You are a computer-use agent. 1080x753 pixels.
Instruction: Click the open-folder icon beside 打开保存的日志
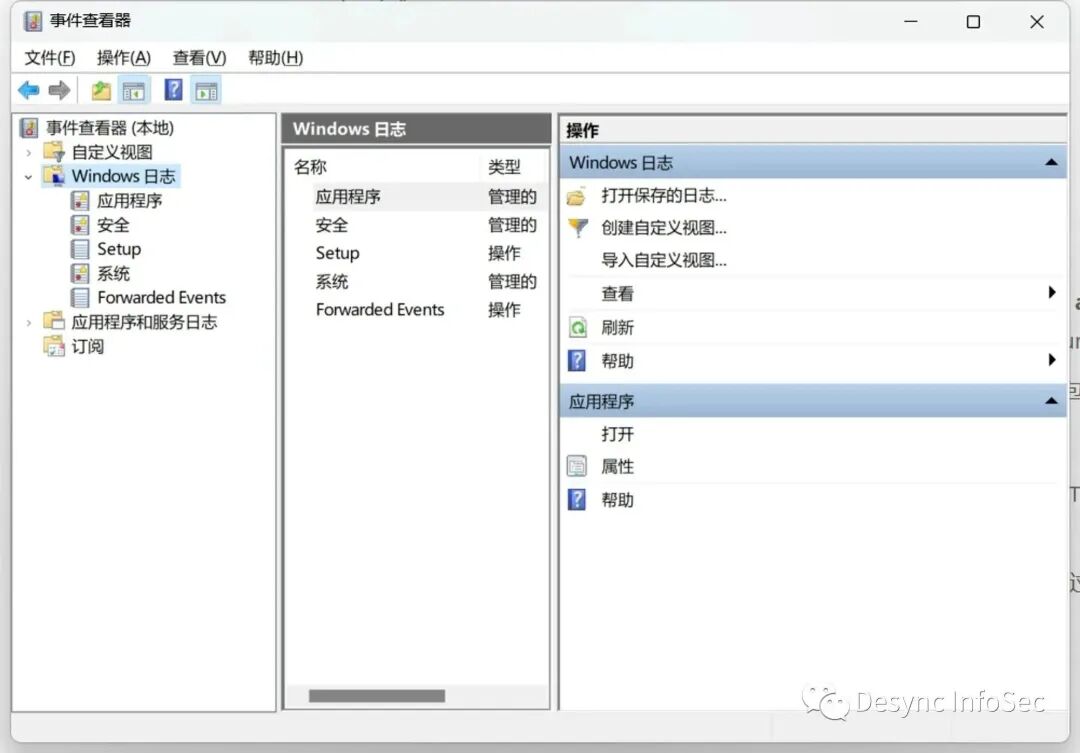tap(577, 197)
